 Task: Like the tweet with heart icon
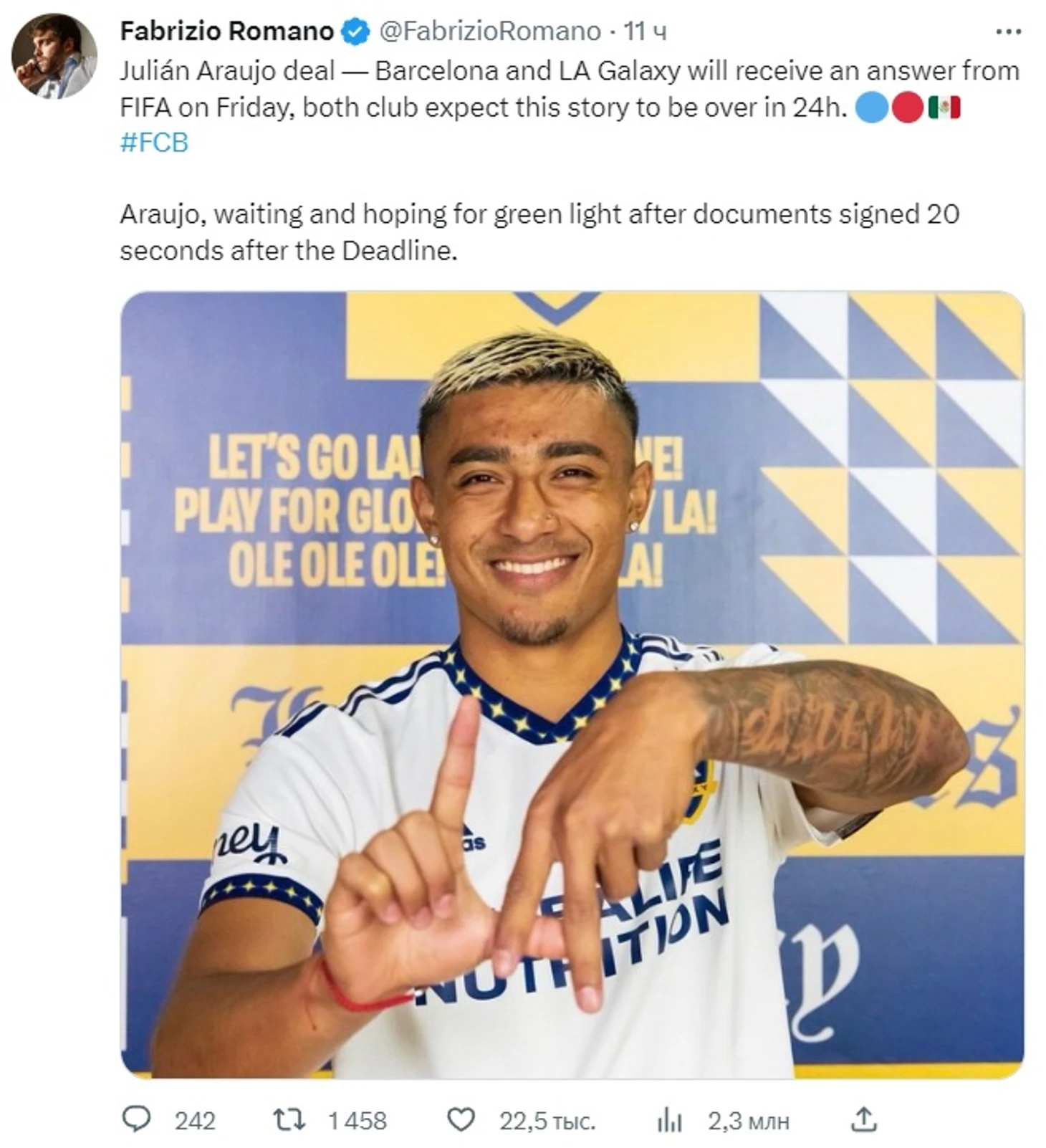(x=461, y=1119)
